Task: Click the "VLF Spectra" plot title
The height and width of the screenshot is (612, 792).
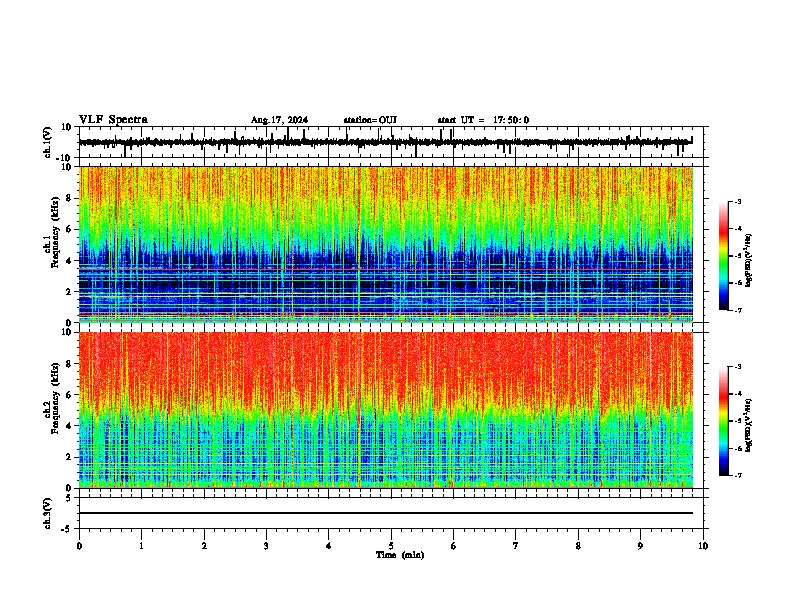Action: tap(113, 120)
